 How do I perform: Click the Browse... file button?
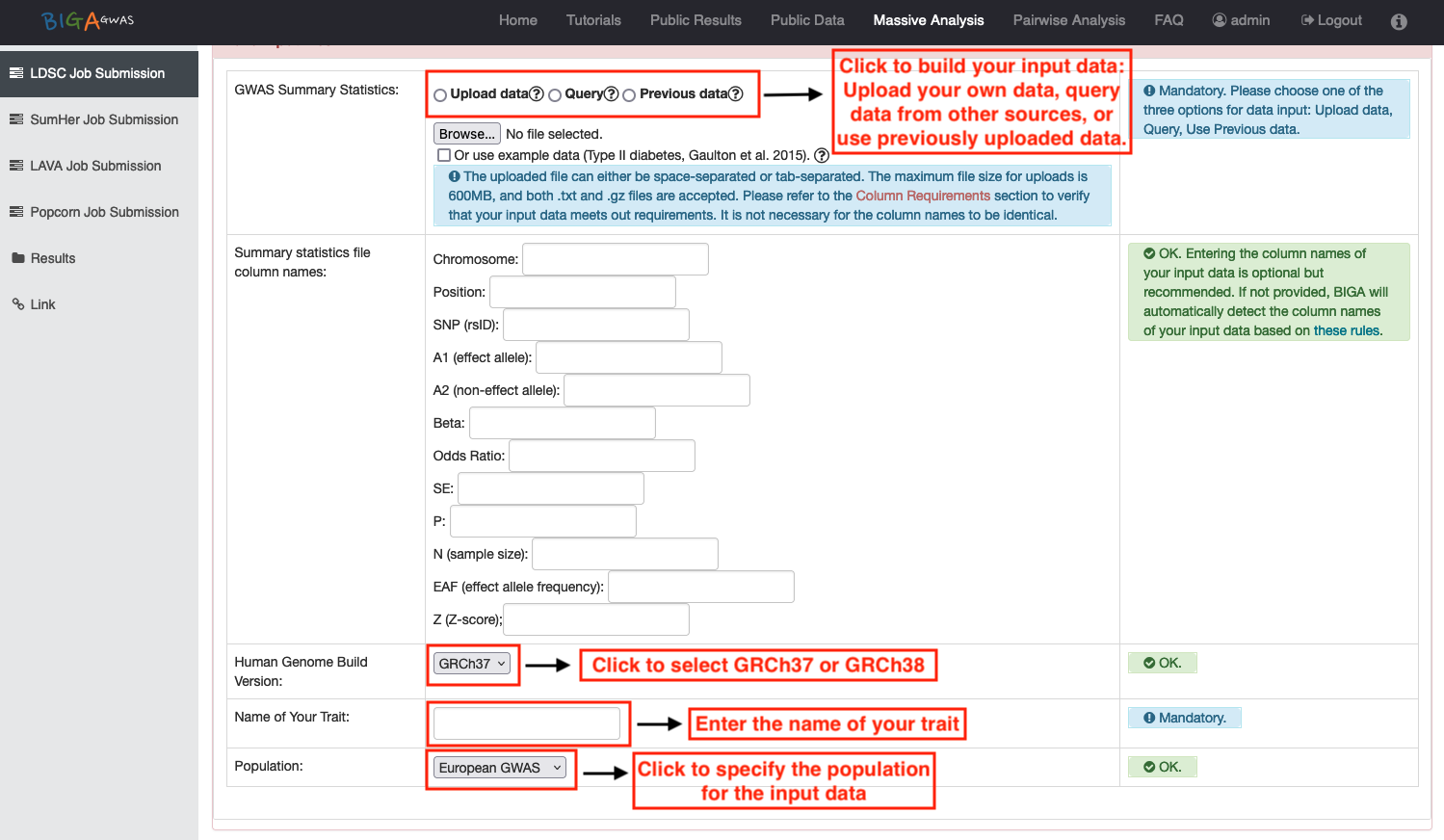(x=466, y=134)
